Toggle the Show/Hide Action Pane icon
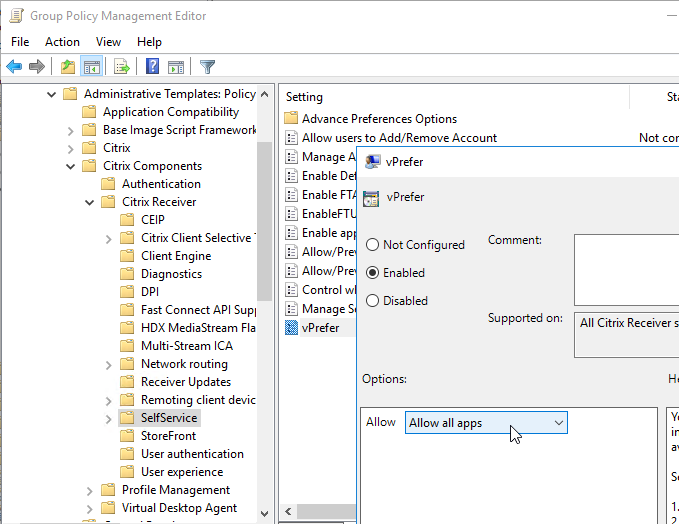The height and width of the screenshot is (524, 679). 176,67
